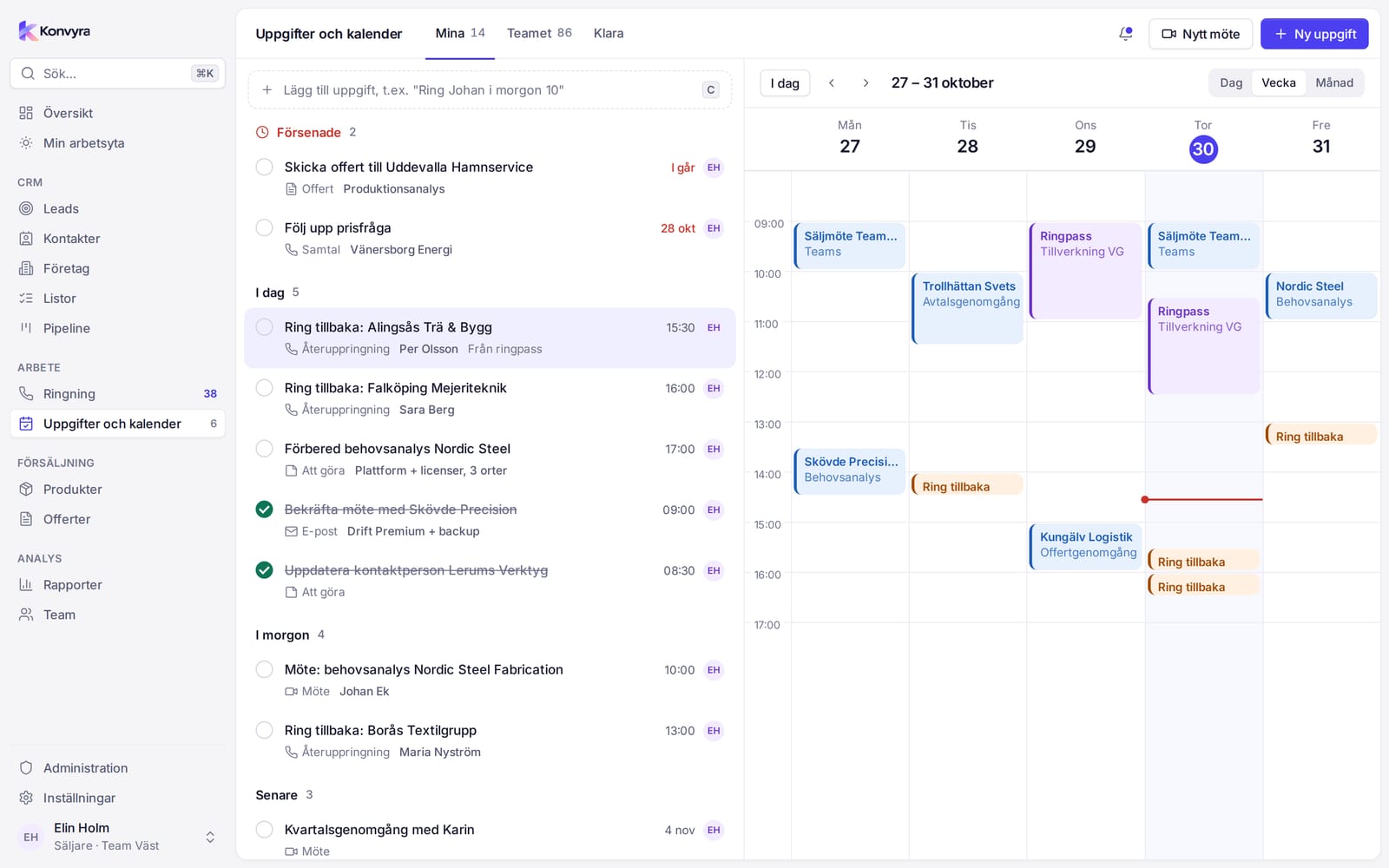Open Offerter page

[x=117, y=519]
